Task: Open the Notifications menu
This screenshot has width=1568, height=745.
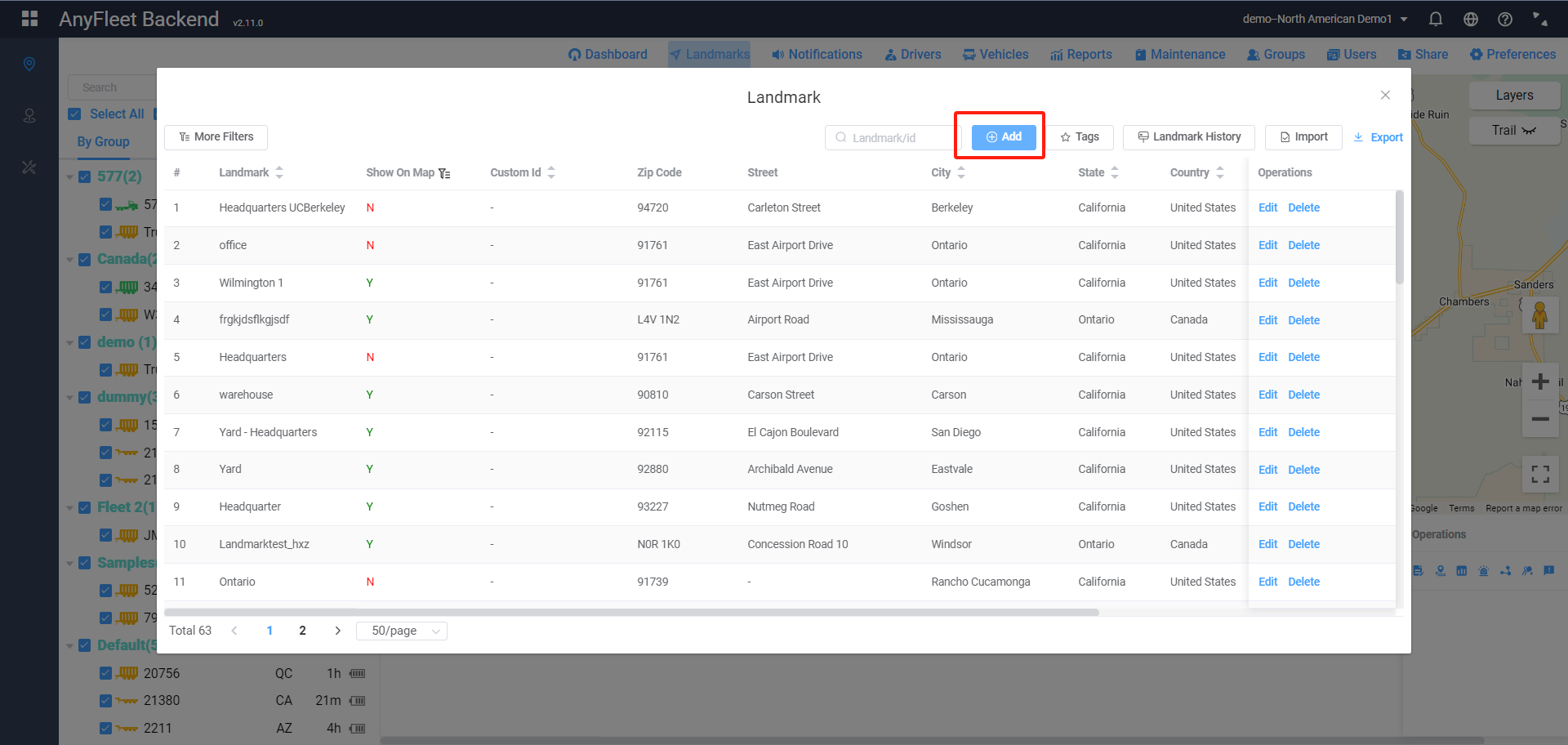Action: tap(817, 55)
